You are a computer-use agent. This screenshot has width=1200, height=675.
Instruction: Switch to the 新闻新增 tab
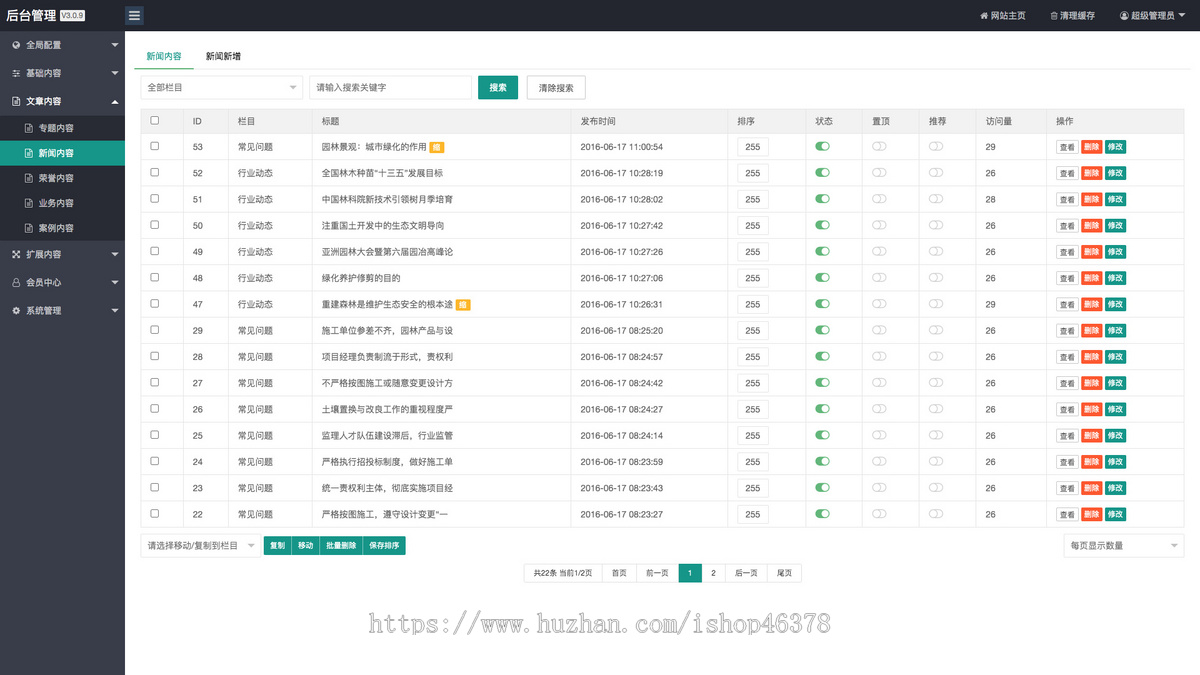tap(223, 56)
